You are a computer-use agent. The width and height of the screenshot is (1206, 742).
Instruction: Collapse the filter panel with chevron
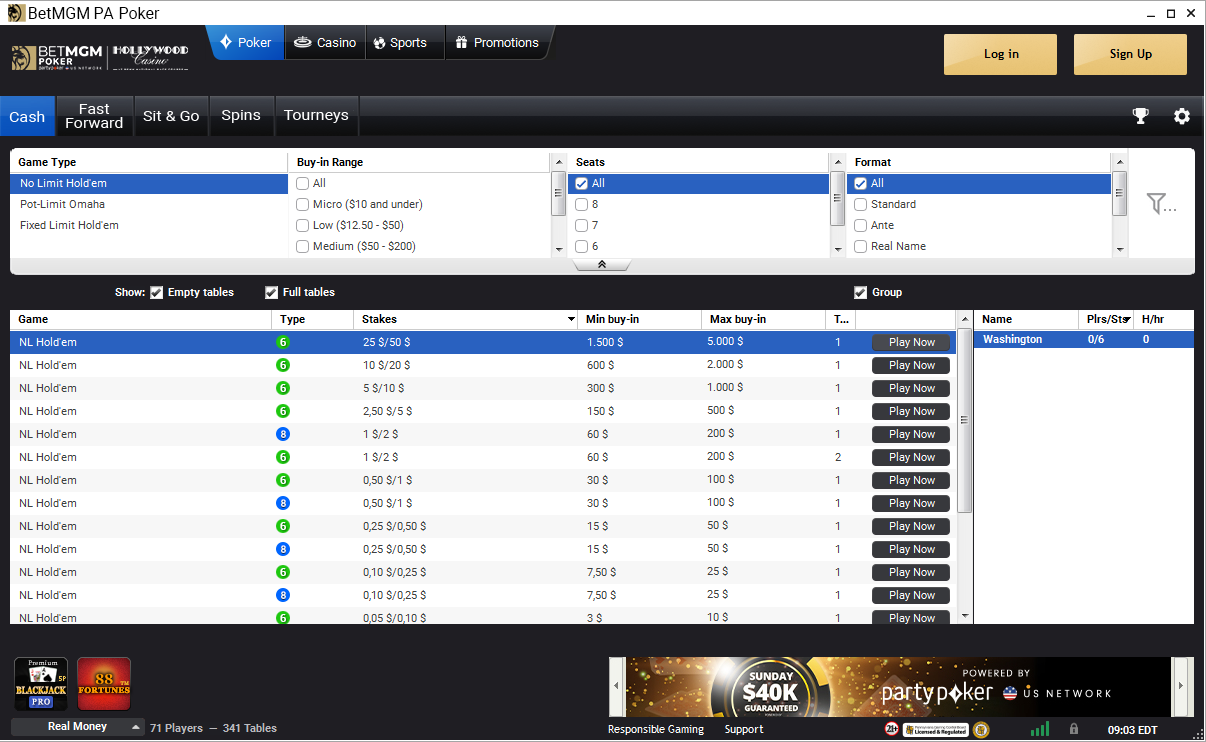602,265
